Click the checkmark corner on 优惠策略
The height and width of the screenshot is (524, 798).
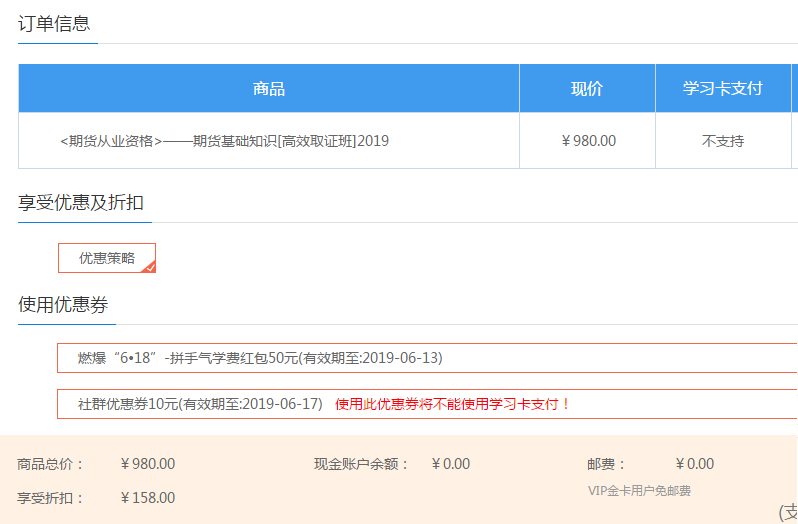[x=149, y=267]
